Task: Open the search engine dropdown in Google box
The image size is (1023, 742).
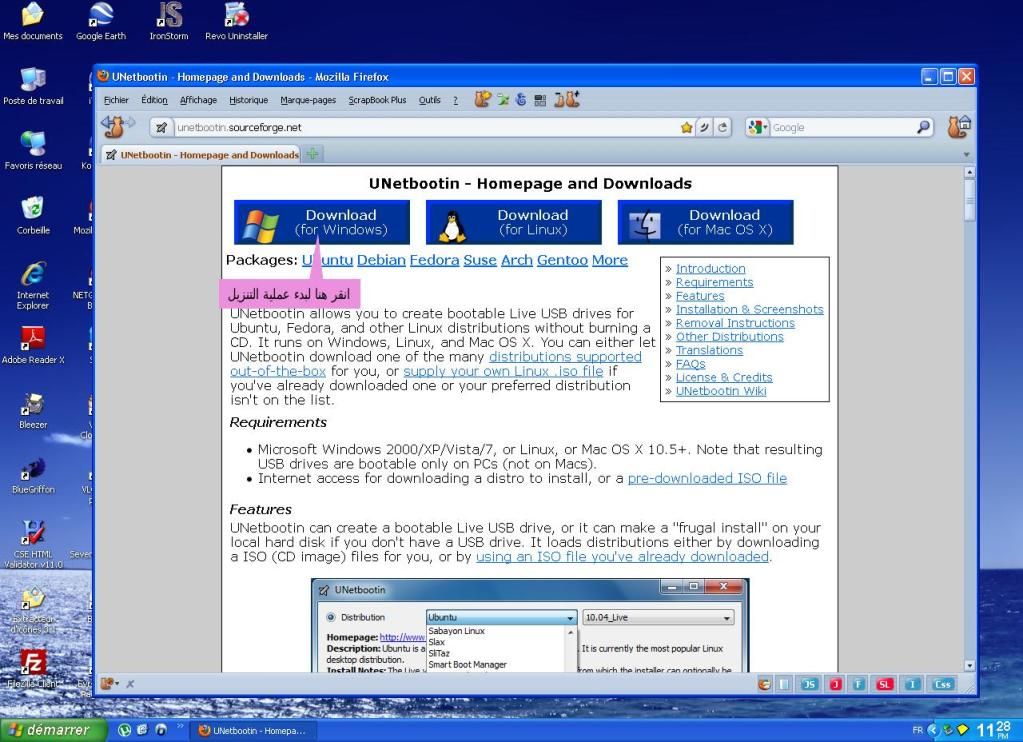Action: coord(758,127)
